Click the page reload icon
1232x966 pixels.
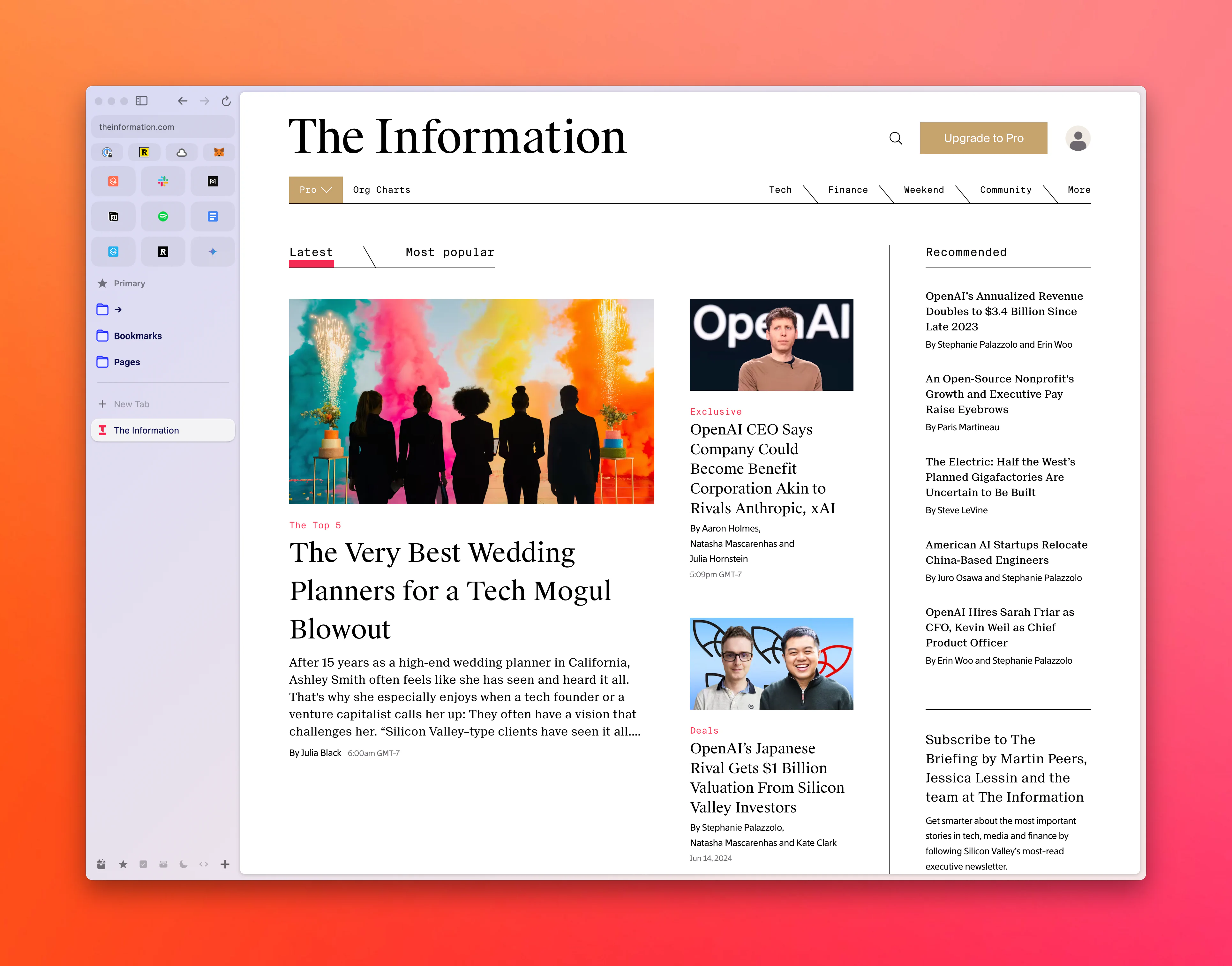(226, 101)
